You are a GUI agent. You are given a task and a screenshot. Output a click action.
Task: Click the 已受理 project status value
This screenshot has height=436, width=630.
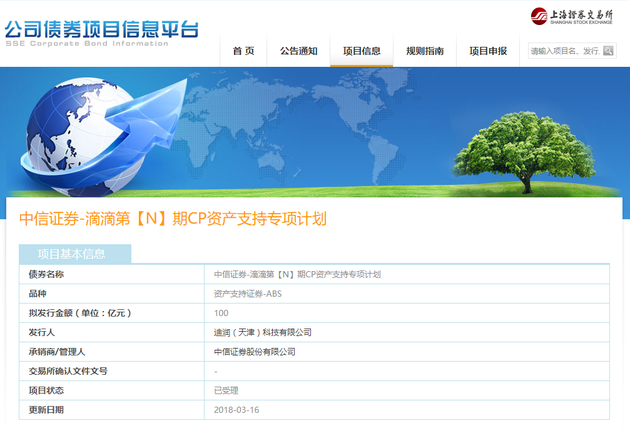point(226,390)
